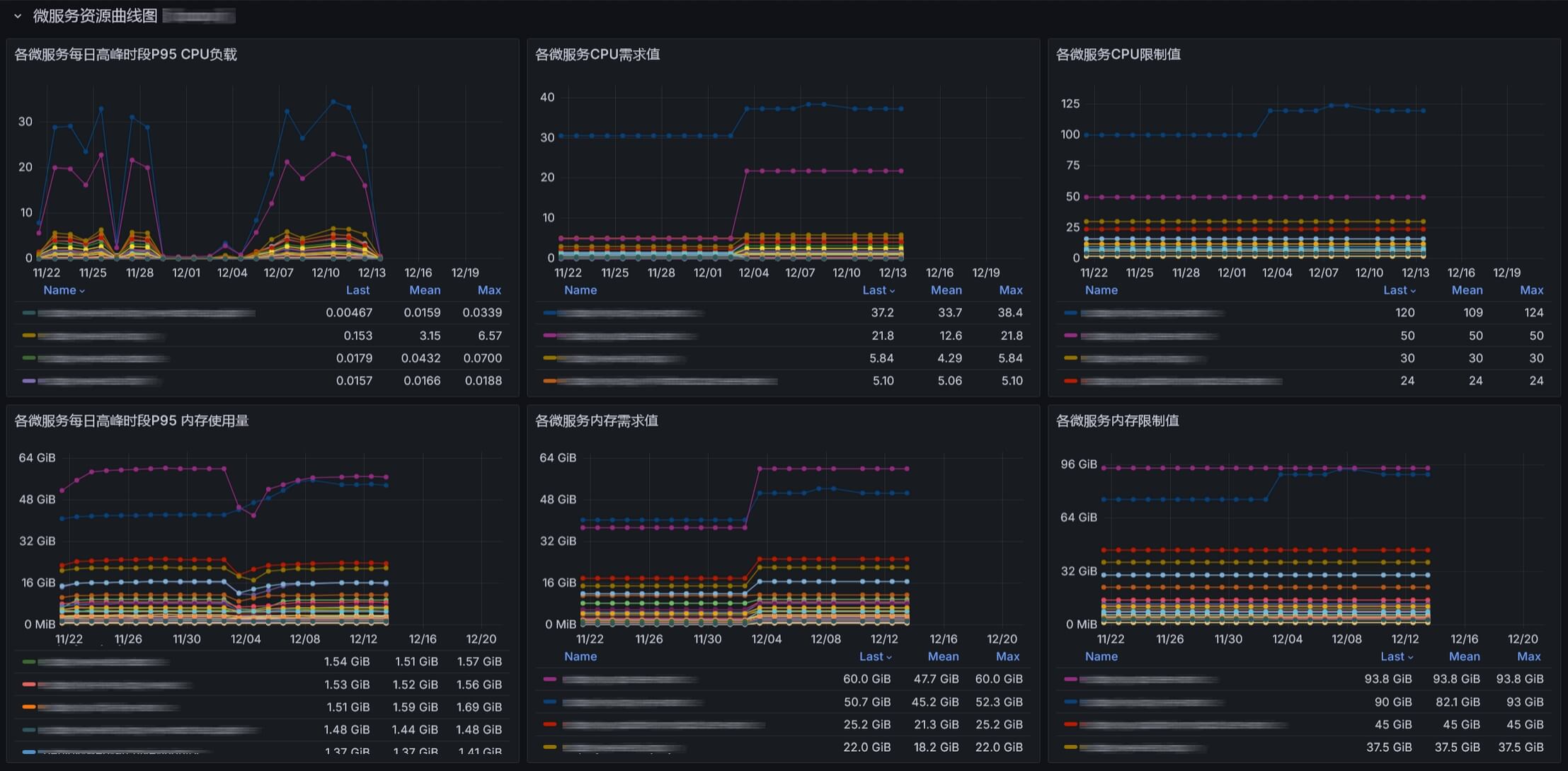Click purple series icon with Last 0.0157
Viewport: 1568px width, 771px height.
coord(29,381)
